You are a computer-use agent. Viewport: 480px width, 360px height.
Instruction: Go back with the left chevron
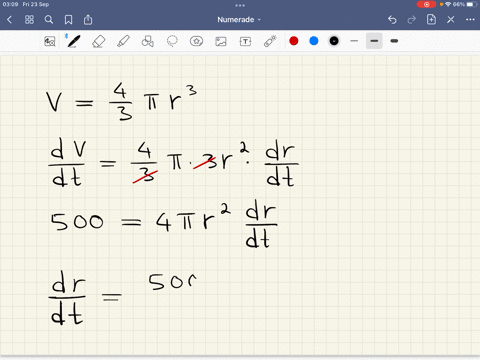[9, 20]
